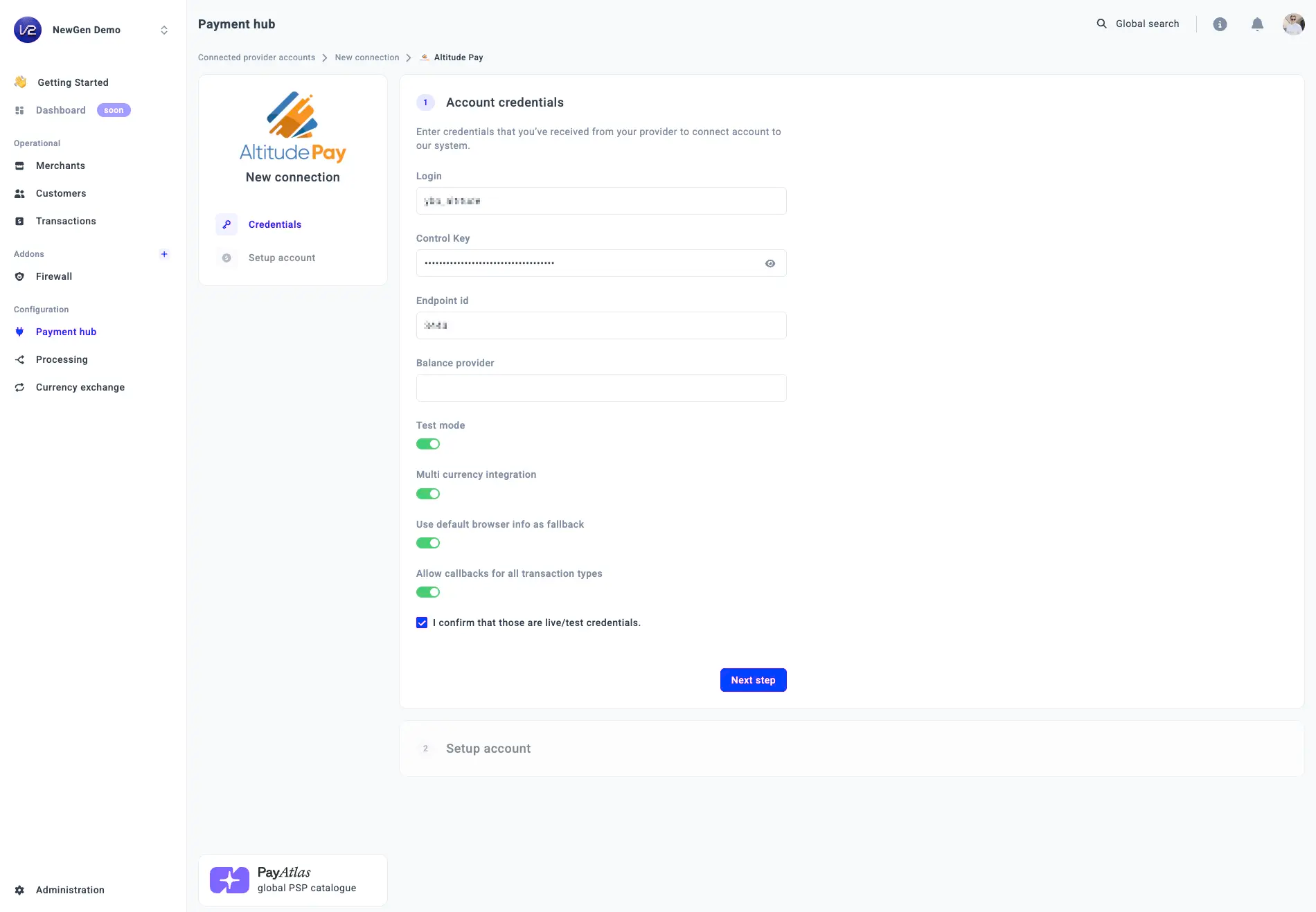1316x912 pixels.
Task: Click the Dashboard grid icon
Action: (x=19, y=110)
